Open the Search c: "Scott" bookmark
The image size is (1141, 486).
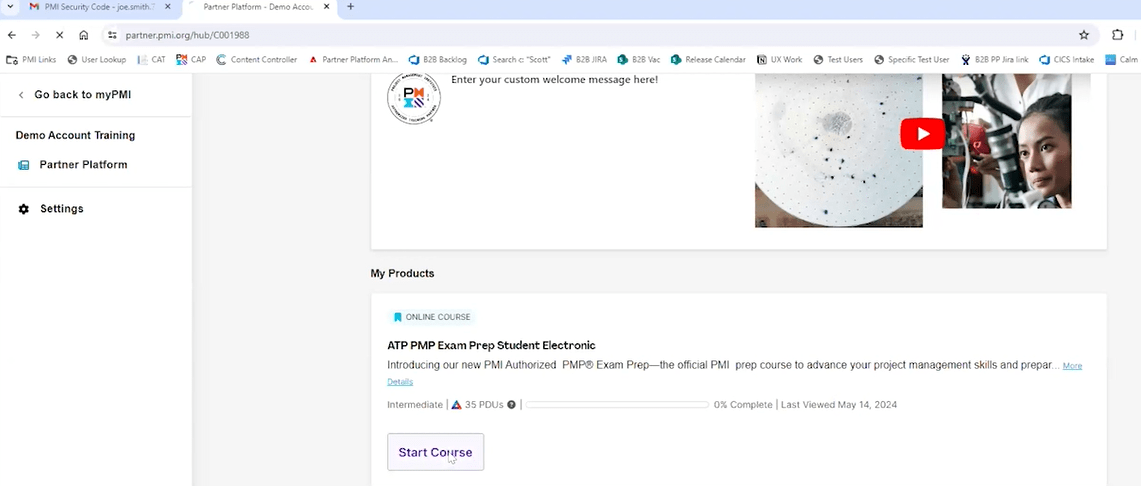tap(514, 60)
